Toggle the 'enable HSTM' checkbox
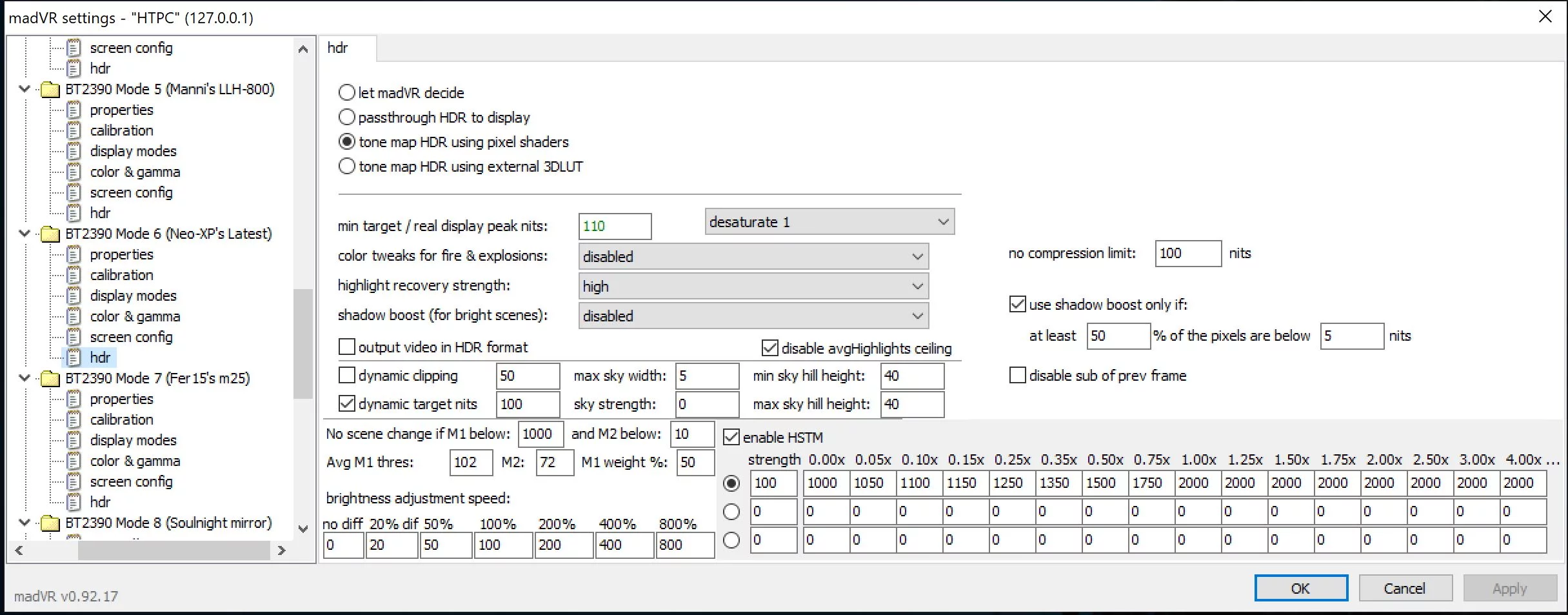Viewport: 1568px width, 615px height. pyautogui.click(x=731, y=438)
